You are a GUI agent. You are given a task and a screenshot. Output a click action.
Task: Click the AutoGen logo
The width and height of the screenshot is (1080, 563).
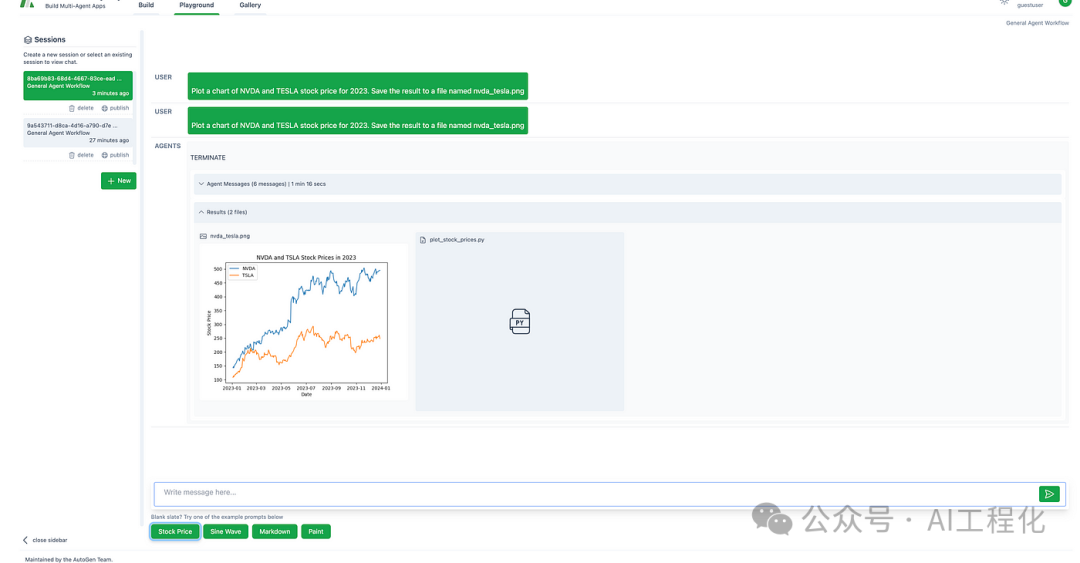click(26, 3)
